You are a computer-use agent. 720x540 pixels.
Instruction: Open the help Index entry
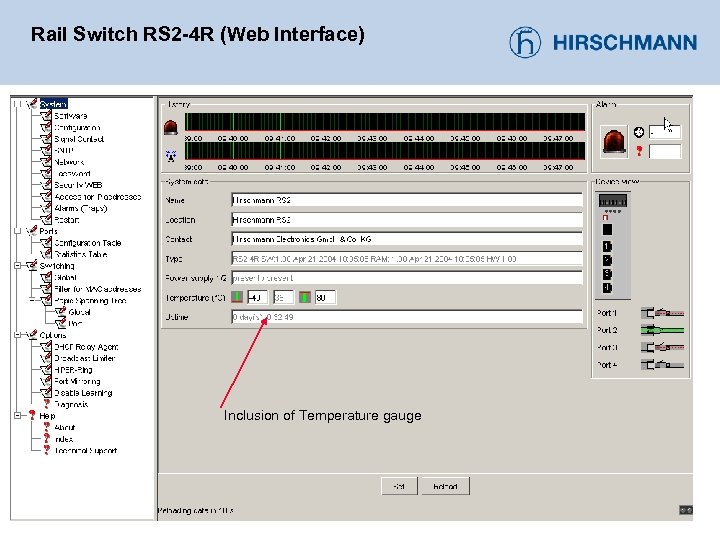point(64,439)
